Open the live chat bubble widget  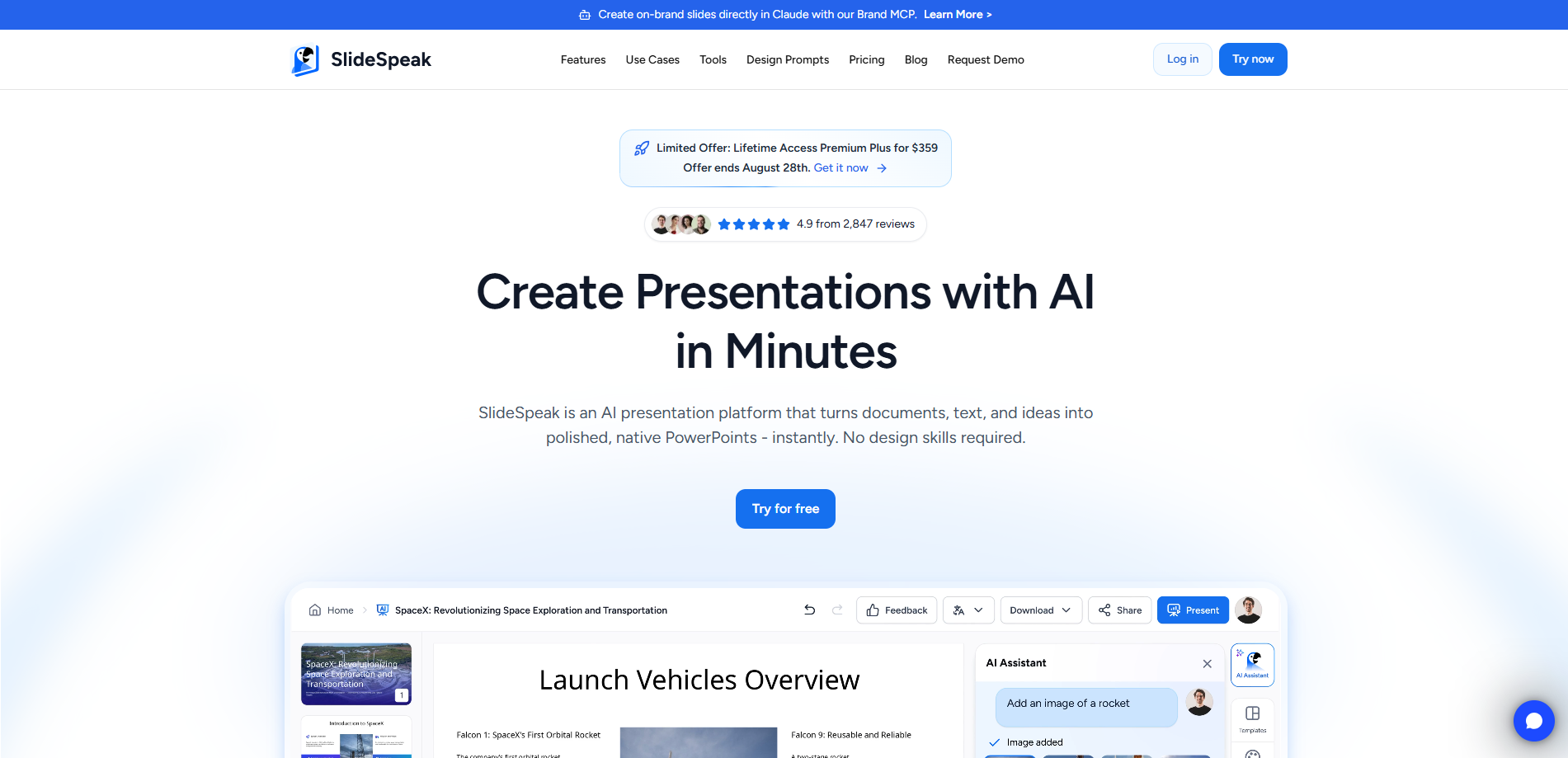tap(1534, 721)
